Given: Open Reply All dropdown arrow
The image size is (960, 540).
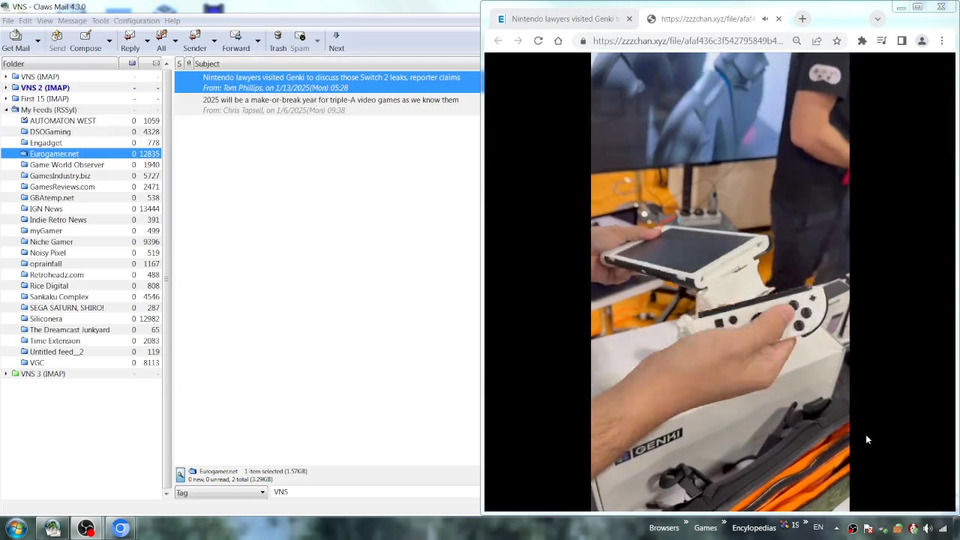Looking at the screenshot, I should (175, 41).
